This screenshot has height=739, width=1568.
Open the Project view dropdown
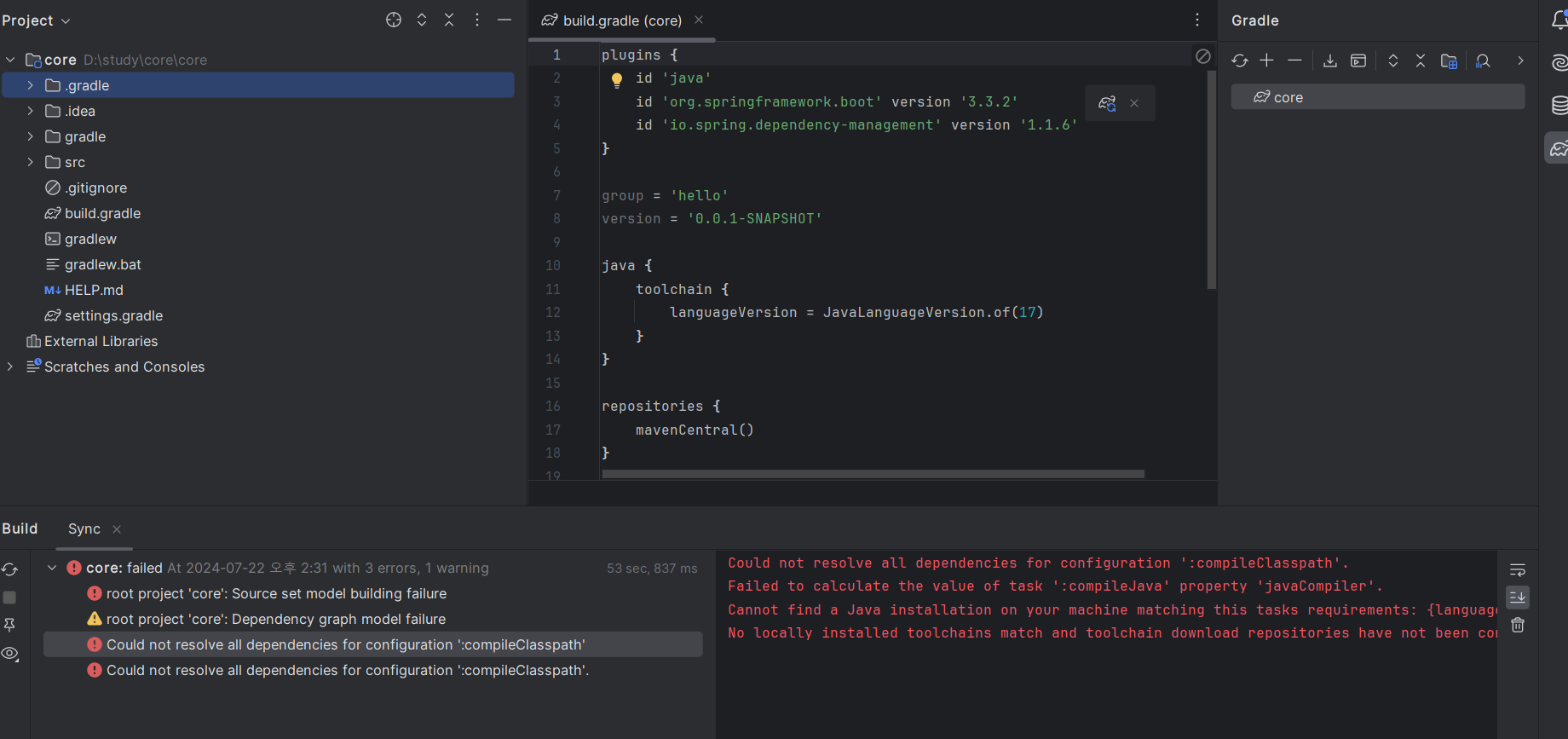click(36, 20)
